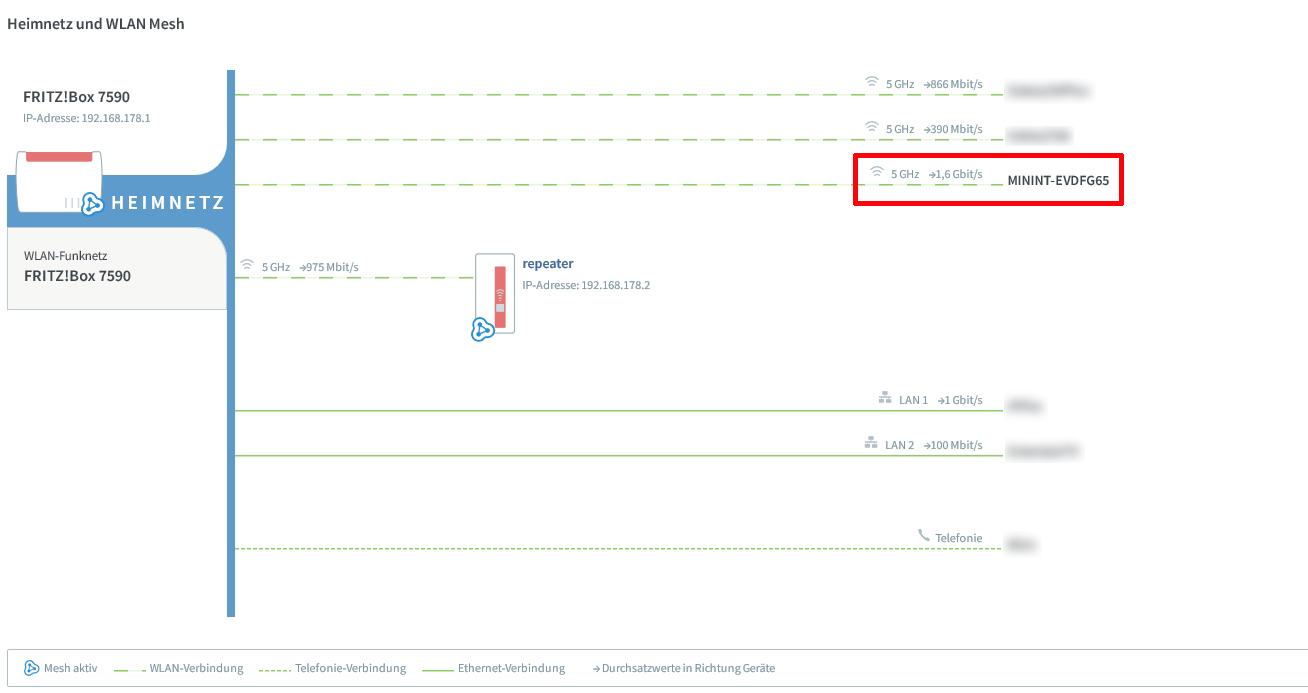Click the repeater IP-Adresse 192.168.178.2 text

point(586,285)
